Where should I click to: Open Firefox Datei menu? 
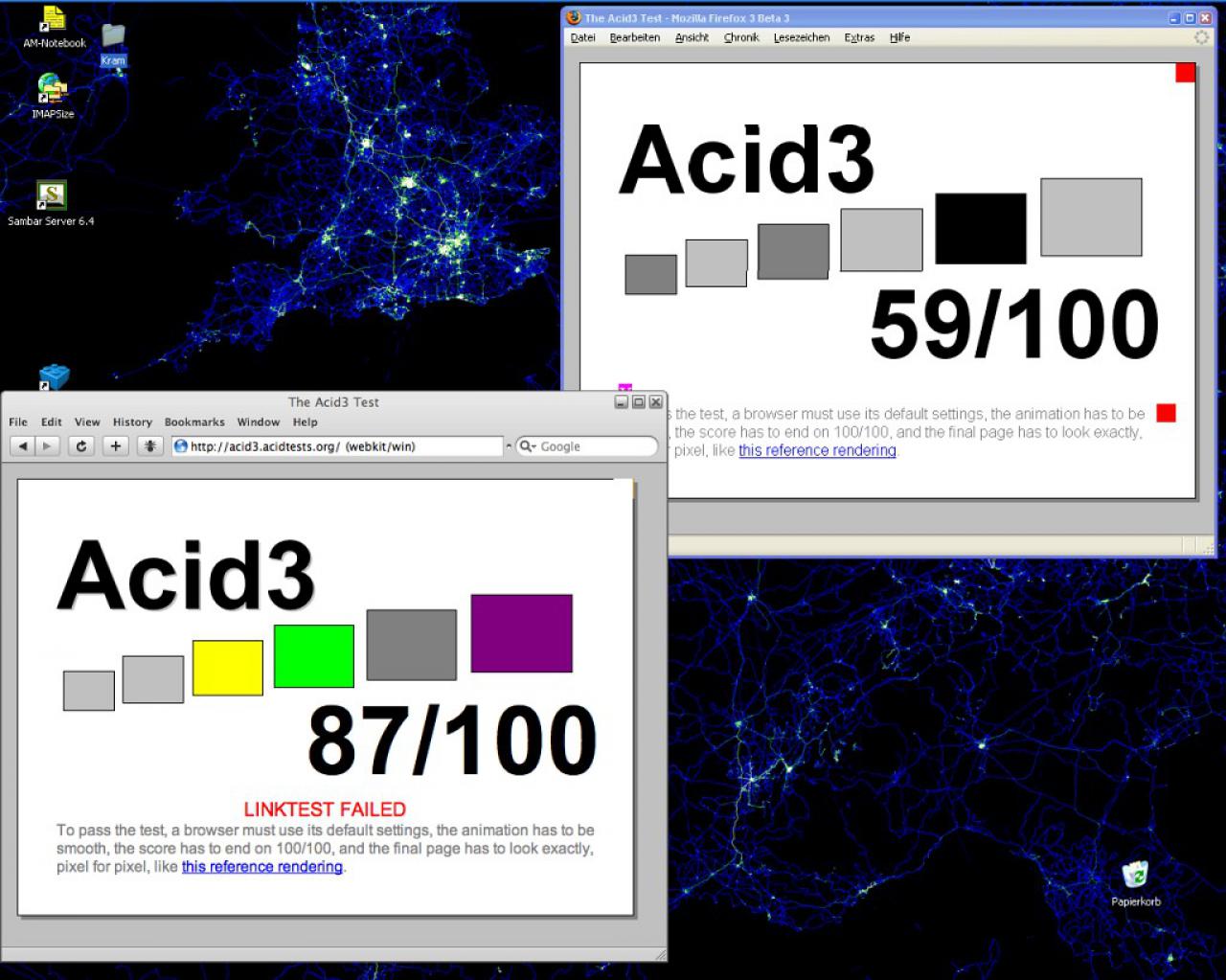click(x=583, y=37)
